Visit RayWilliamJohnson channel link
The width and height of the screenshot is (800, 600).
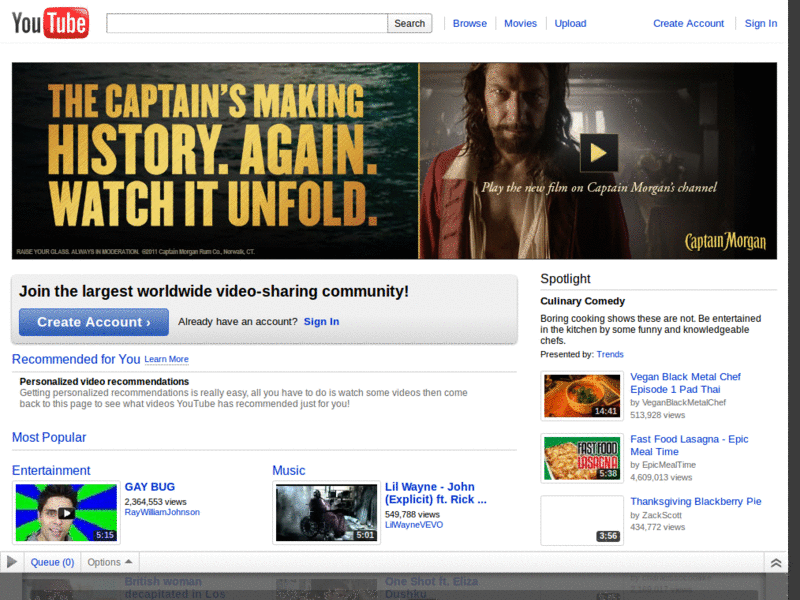coord(162,512)
